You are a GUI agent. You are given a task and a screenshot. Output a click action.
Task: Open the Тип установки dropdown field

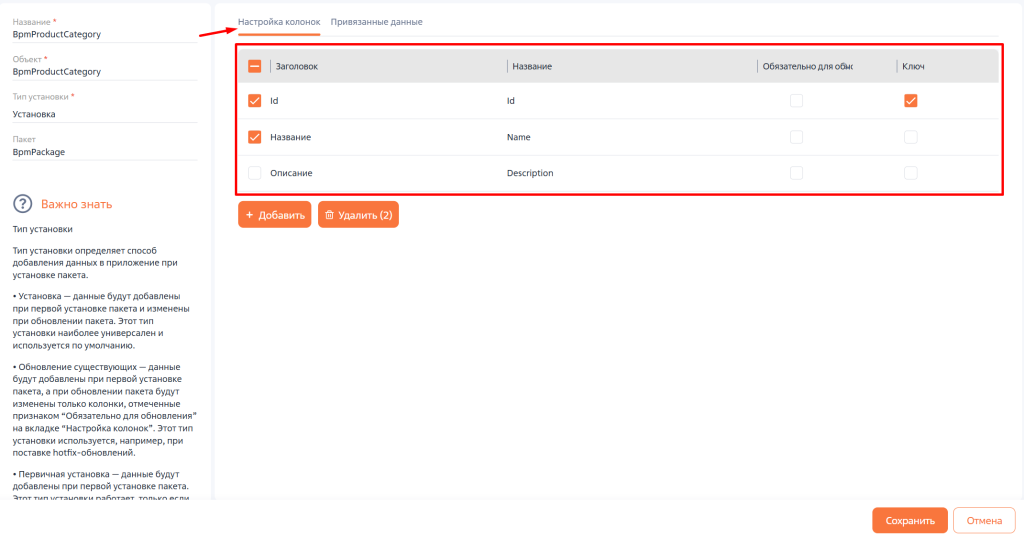[104, 114]
